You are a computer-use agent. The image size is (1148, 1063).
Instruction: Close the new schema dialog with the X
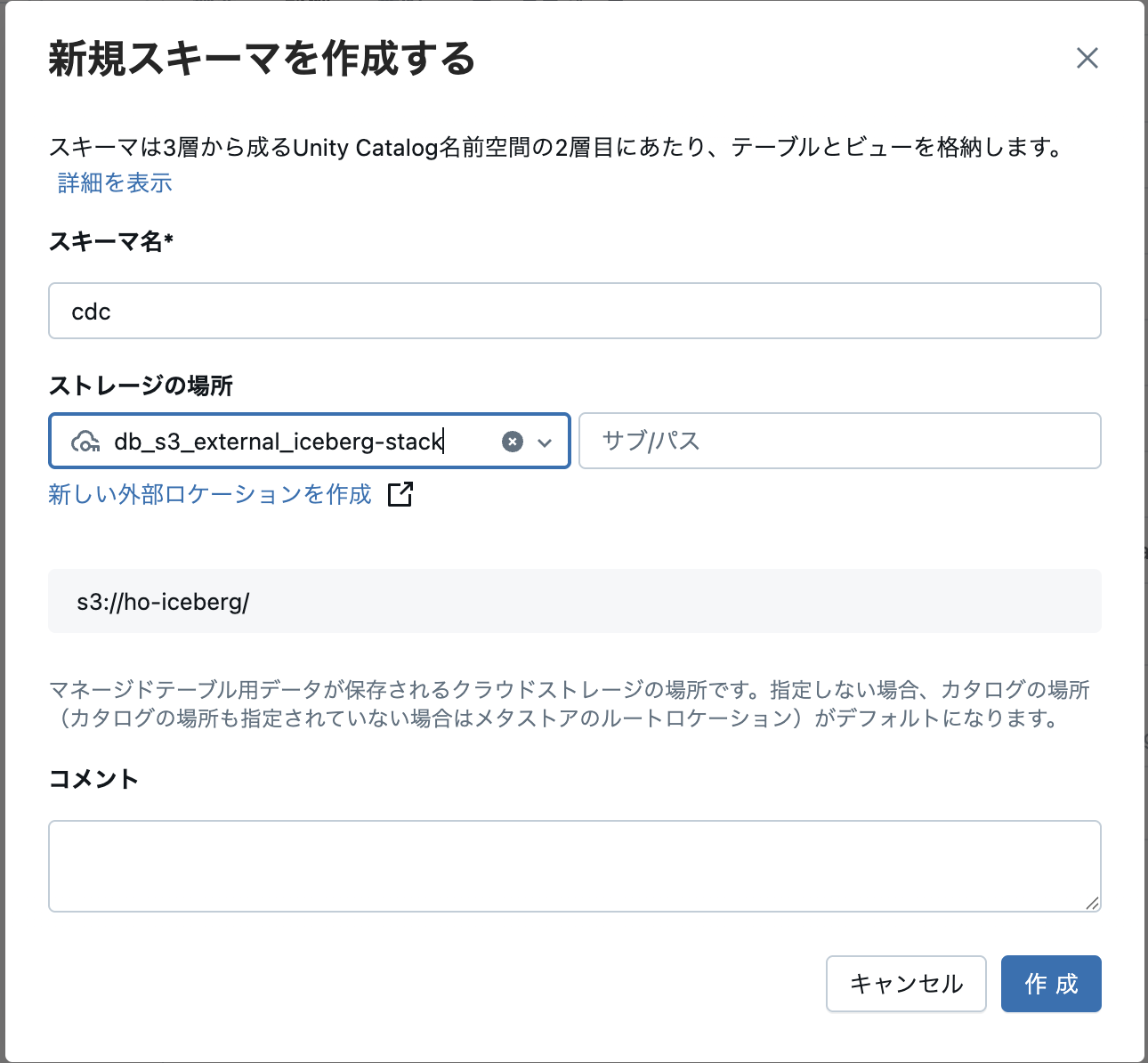[1087, 59]
